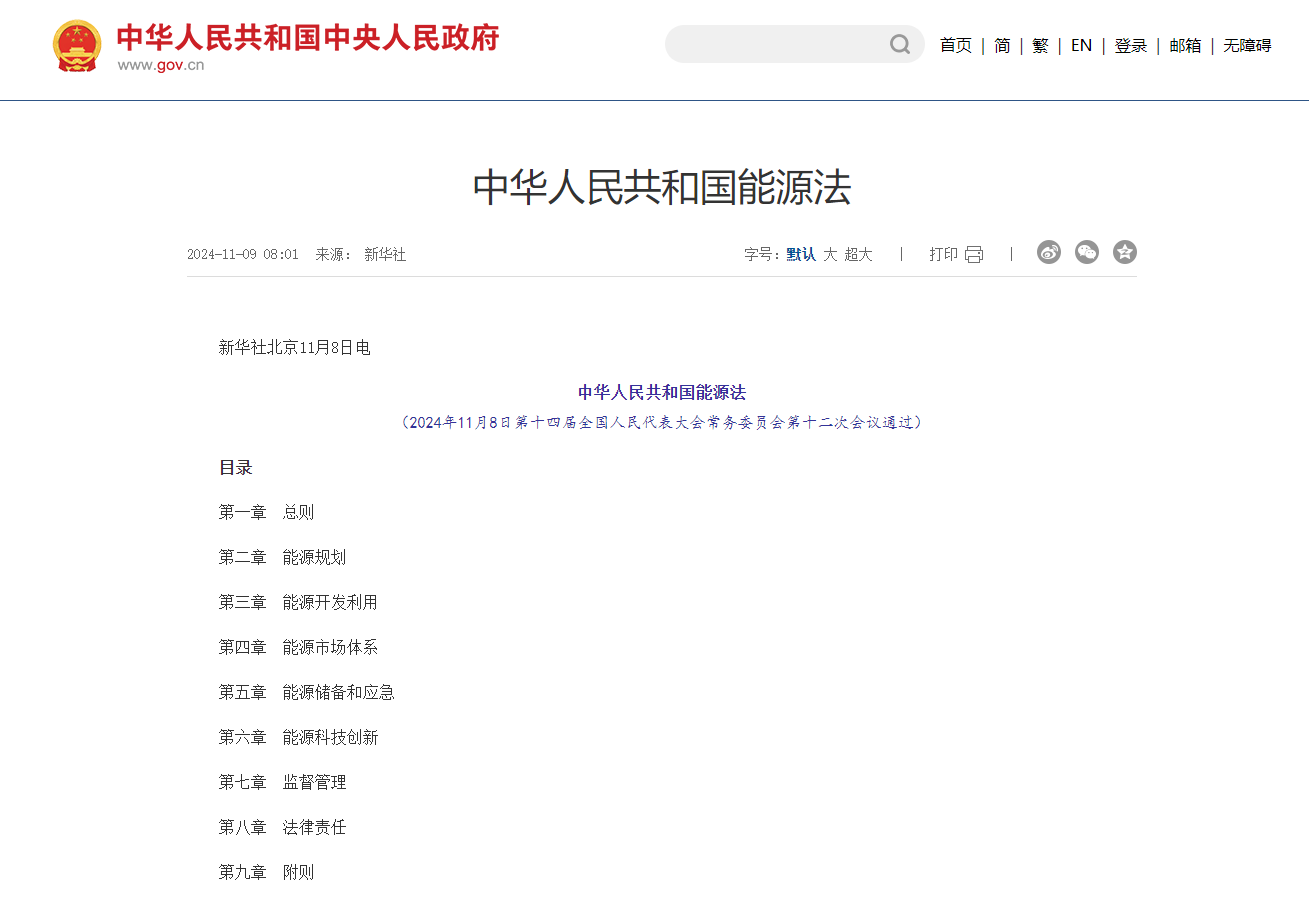Click the 中华人民共和国中央人民政府 site title
1309x900 pixels.
[307, 37]
